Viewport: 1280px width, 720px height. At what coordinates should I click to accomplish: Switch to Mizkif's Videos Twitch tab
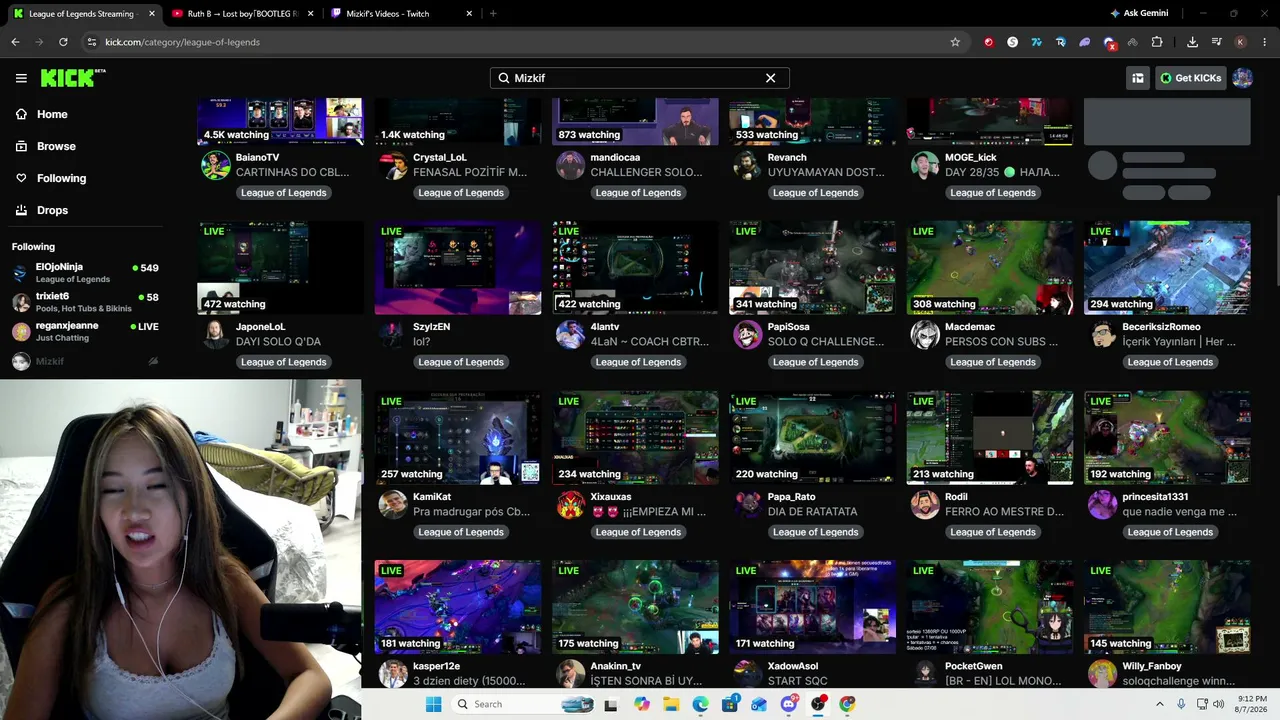[x=400, y=14]
